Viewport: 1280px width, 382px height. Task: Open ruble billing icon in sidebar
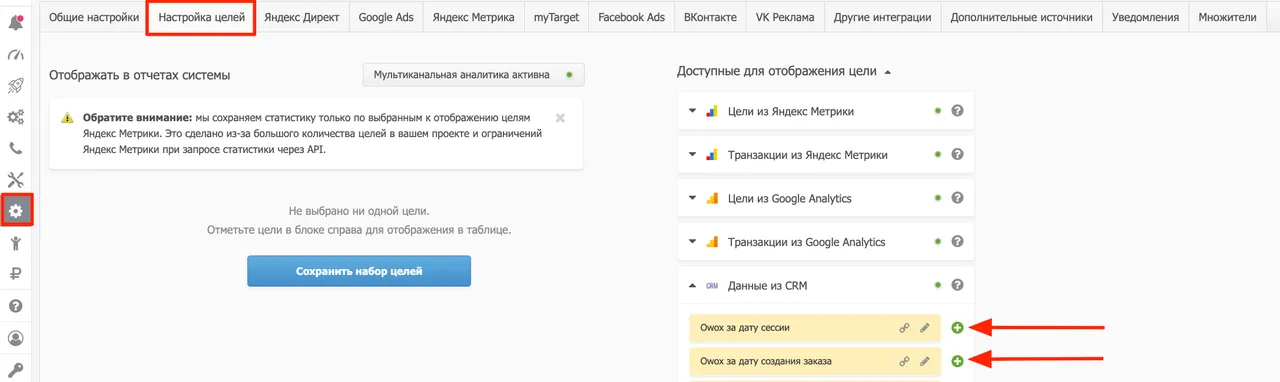pyautogui.click(x=16, y=274)
